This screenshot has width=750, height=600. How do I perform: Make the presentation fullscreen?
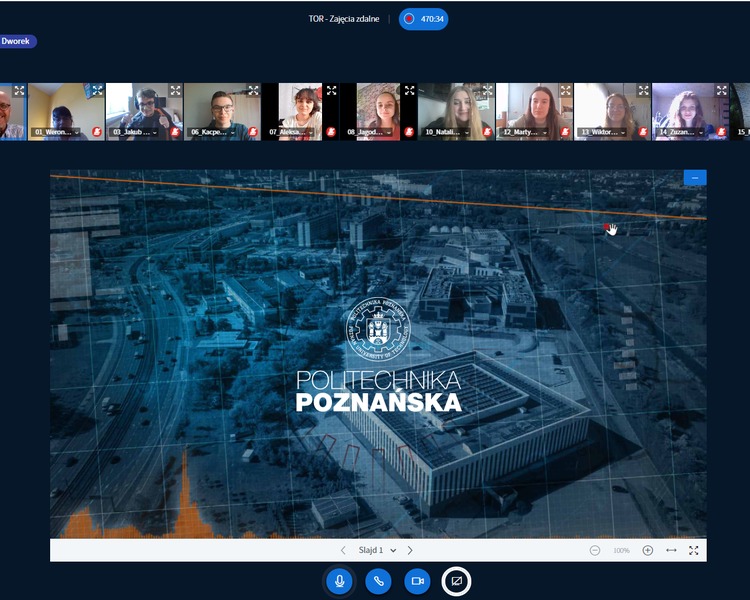click(694, 550)
